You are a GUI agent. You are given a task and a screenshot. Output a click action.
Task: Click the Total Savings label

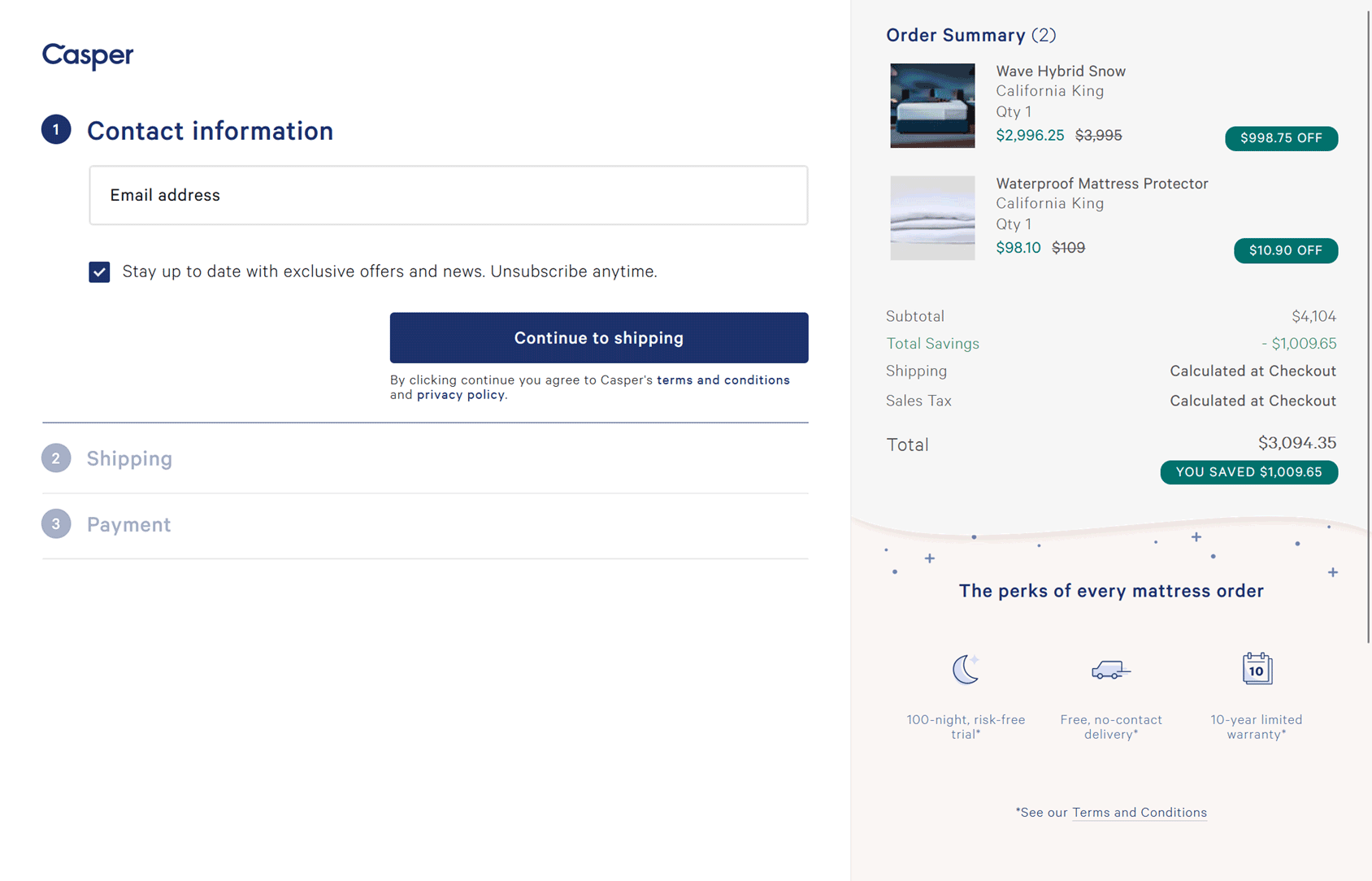tap(932, 344)
